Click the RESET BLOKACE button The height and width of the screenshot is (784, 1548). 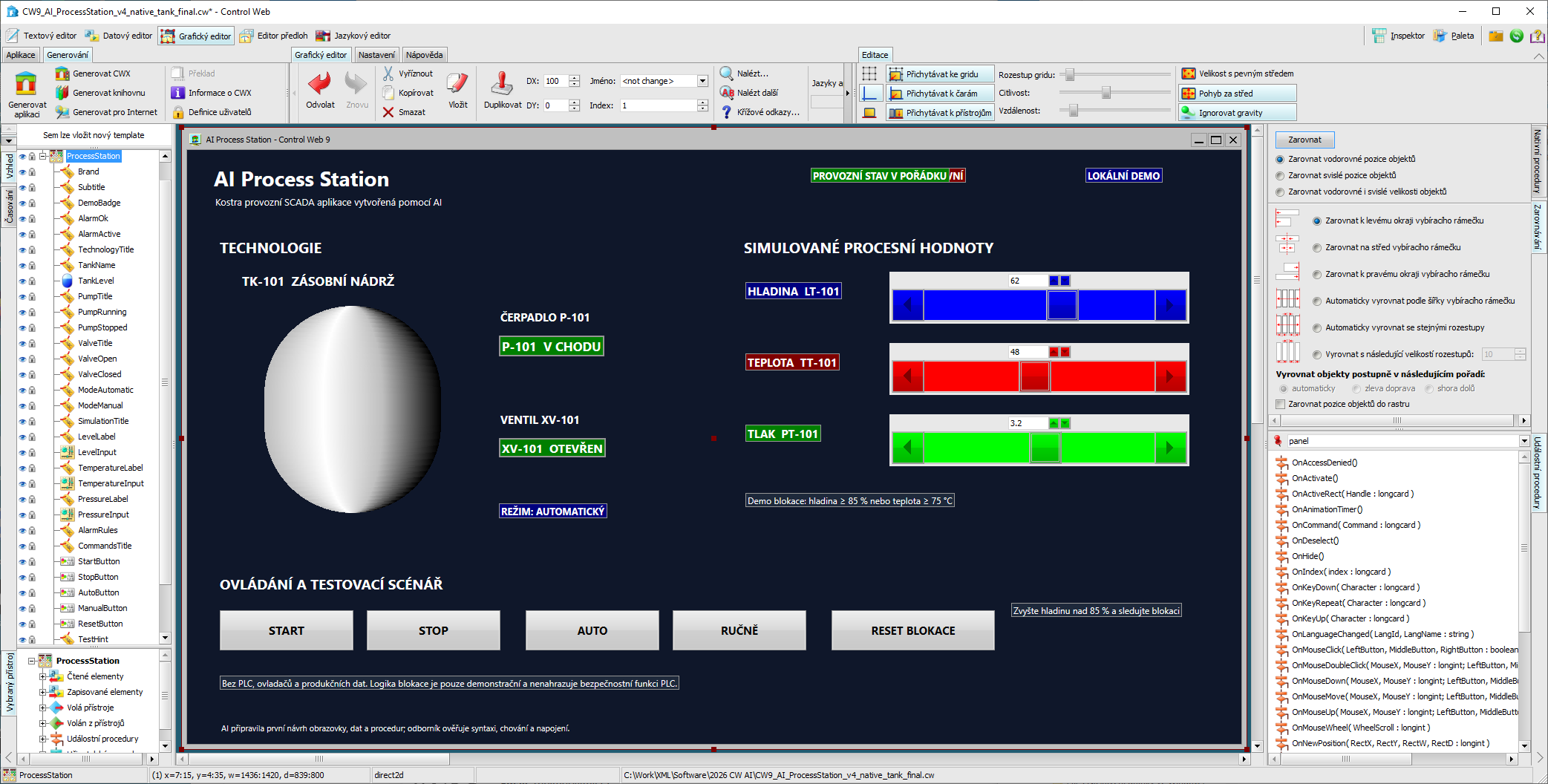(x=912, y=630)
